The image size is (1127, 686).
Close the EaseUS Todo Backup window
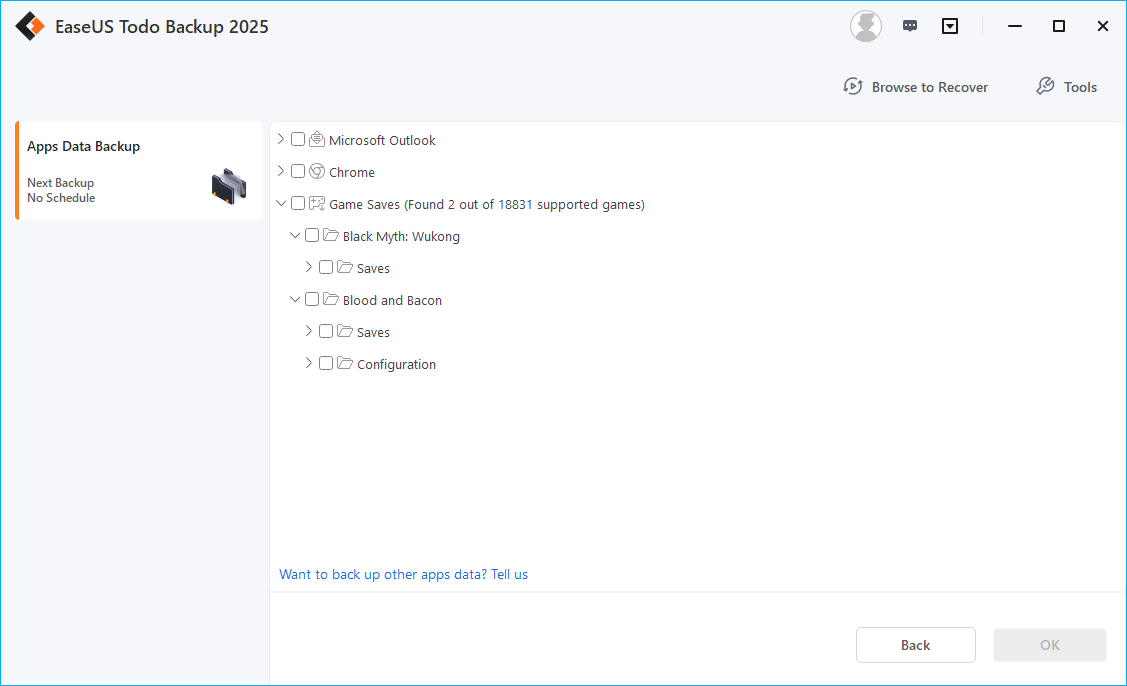(x=1103, y=26)
